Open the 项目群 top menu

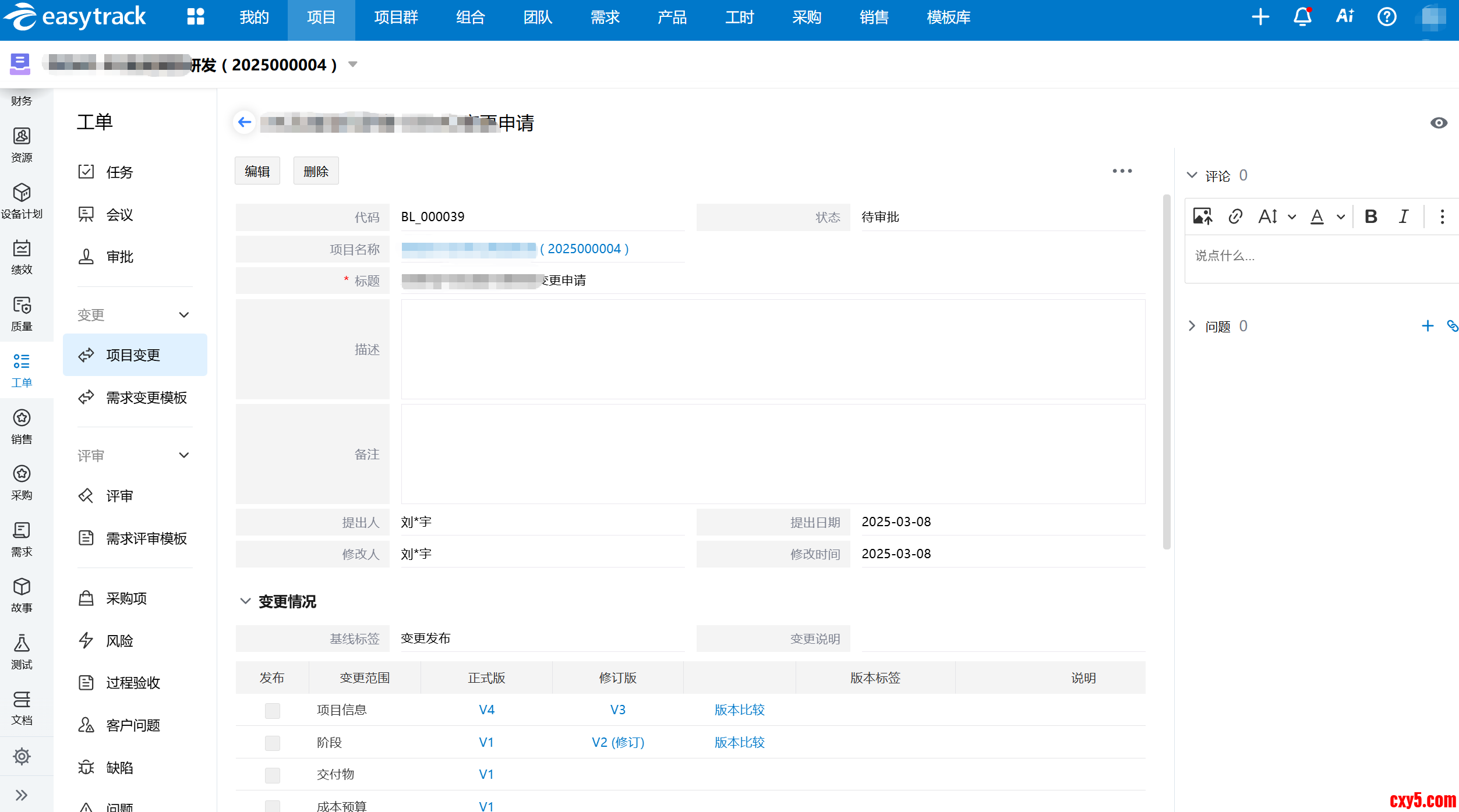[396, 17]
